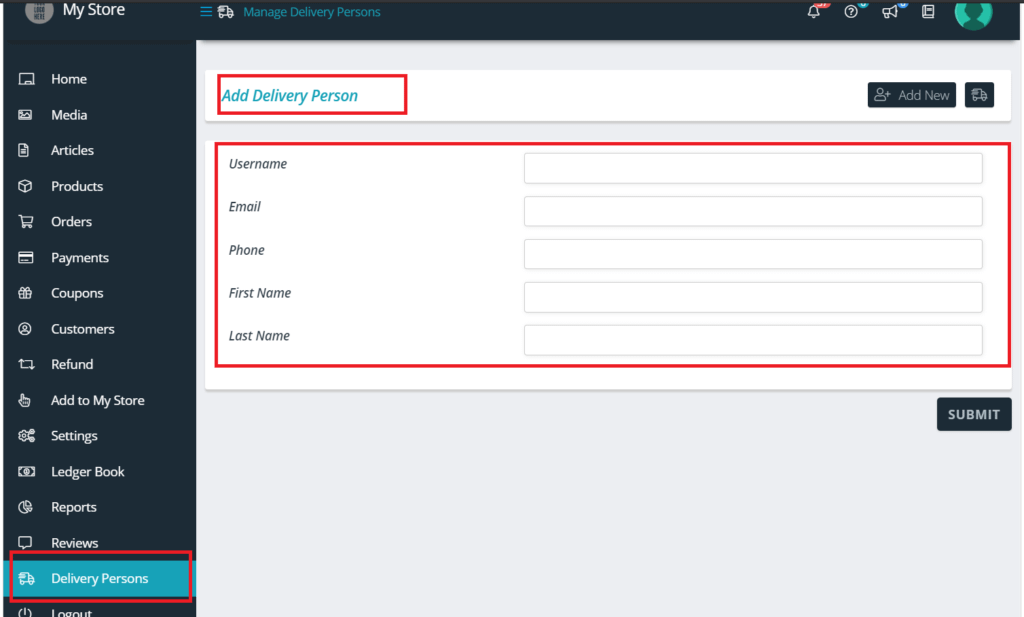Open the book icon in header
The image size is (1024, 617).
click(x=928, y=12)
